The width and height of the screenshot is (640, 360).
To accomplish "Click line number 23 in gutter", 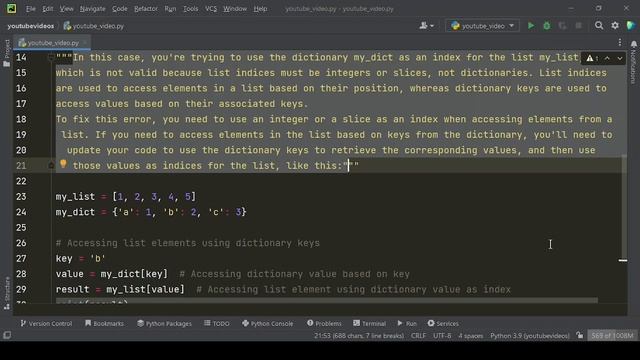I will (x=21, y=197).
